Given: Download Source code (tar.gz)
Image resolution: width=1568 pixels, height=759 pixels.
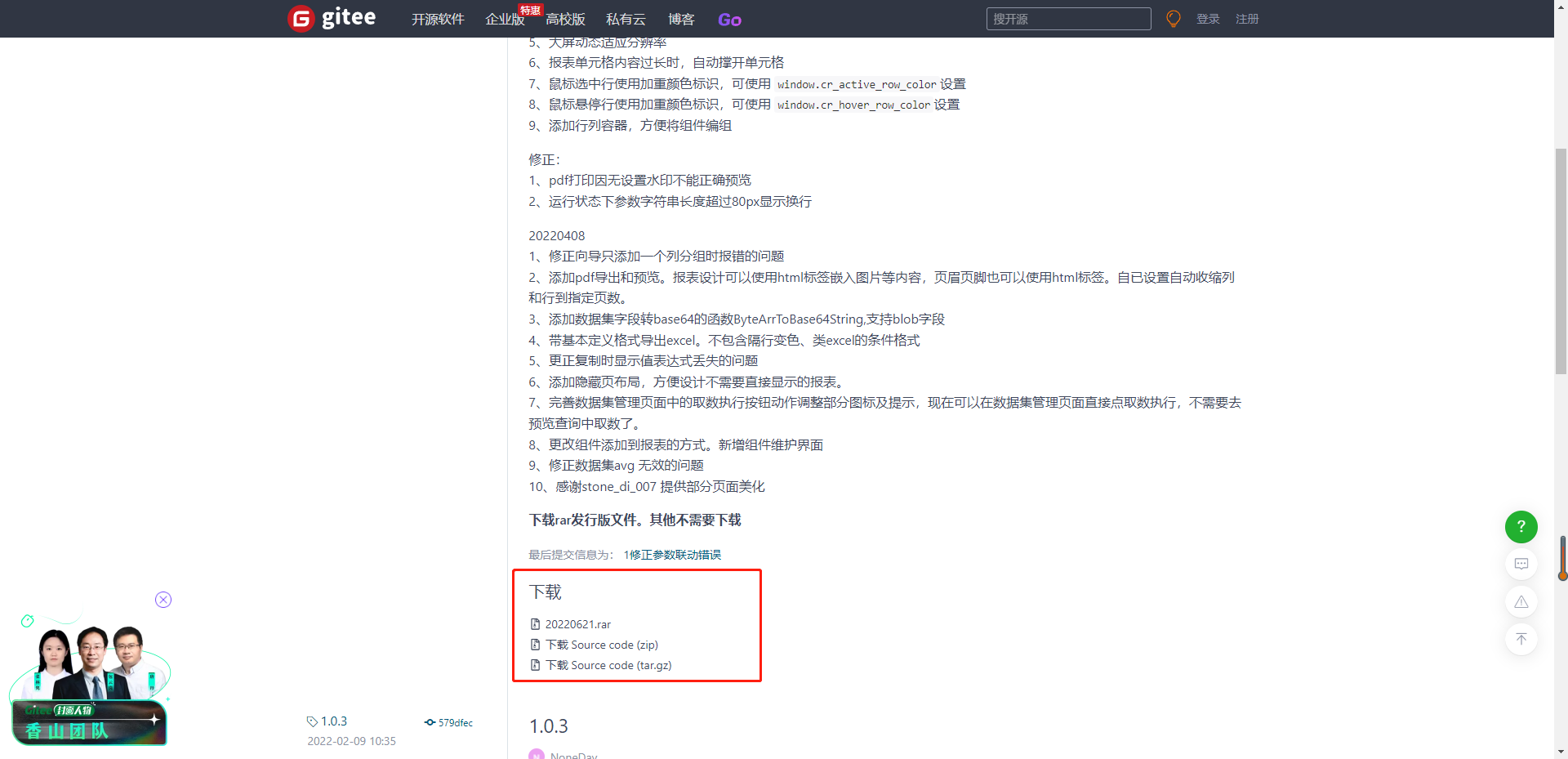Looking at the screenshot, I should (608, 665).
